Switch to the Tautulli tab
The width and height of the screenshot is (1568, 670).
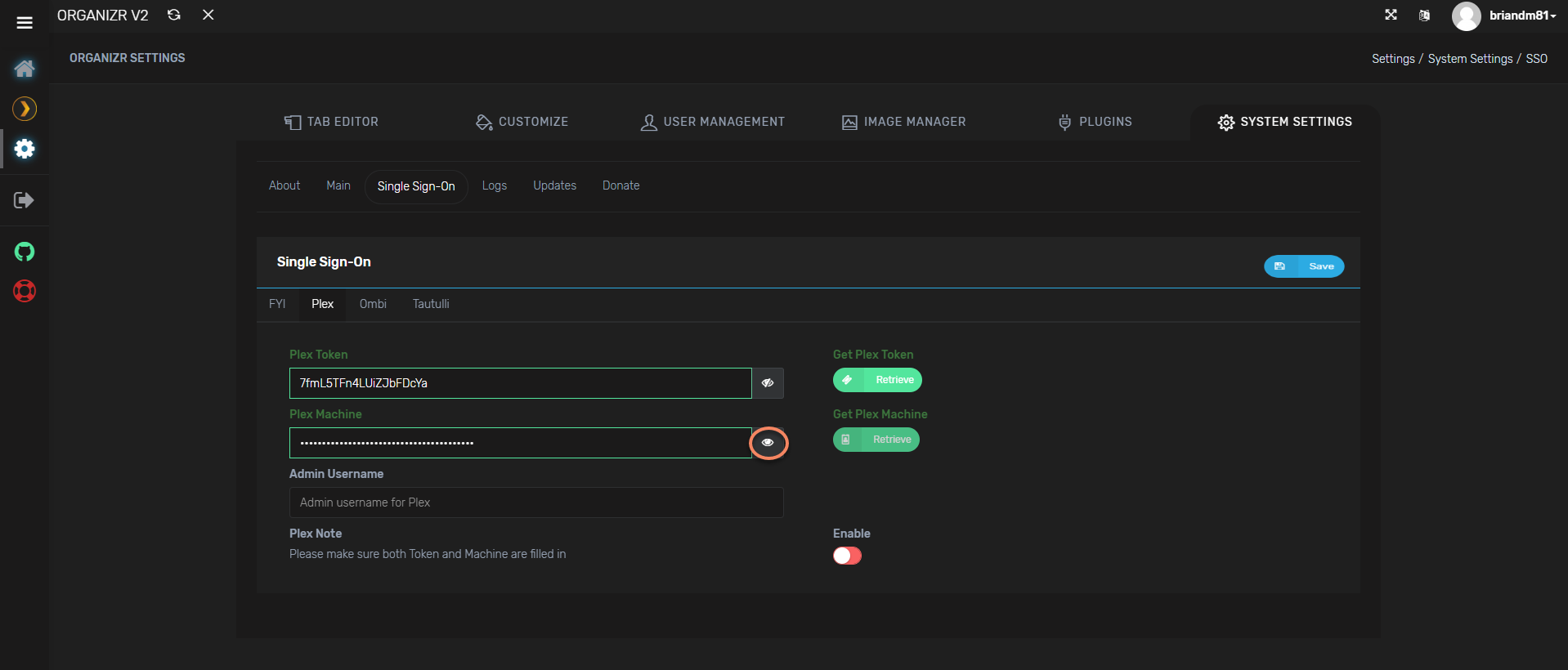pyautogui.click(x=431, y=304)
